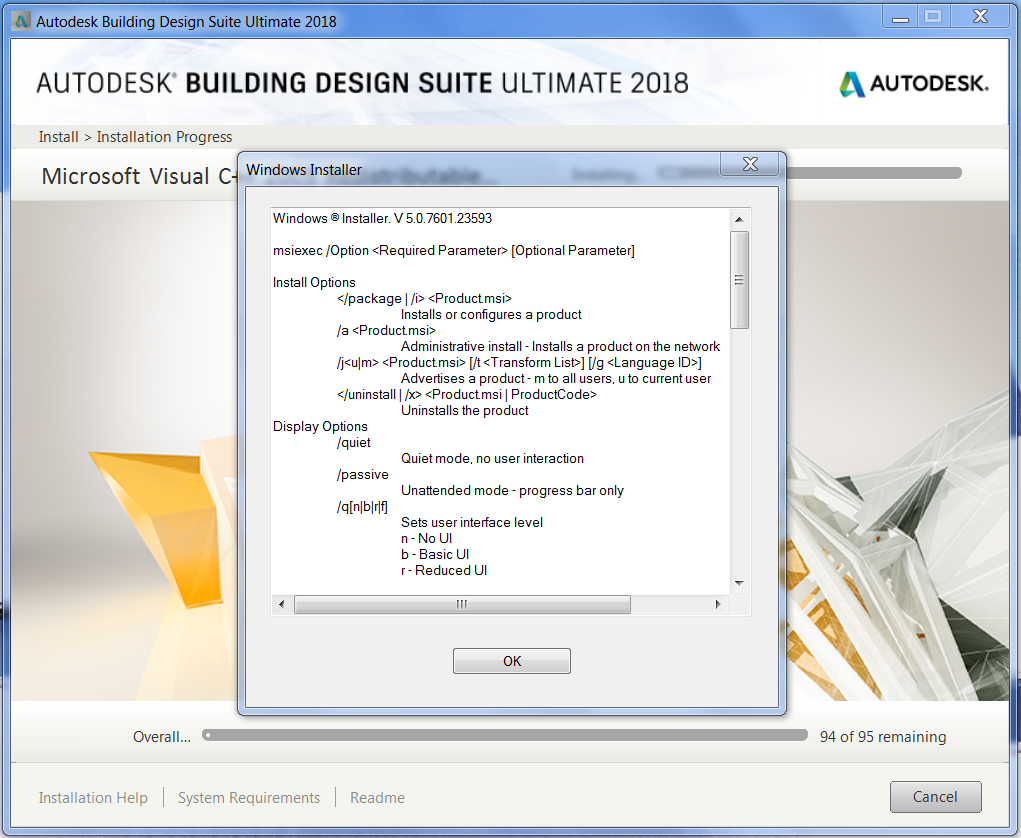The image size is (1021, 838).
Task: Click the 'Uninstalls the product' line
Action: click(x=464, y=410)
